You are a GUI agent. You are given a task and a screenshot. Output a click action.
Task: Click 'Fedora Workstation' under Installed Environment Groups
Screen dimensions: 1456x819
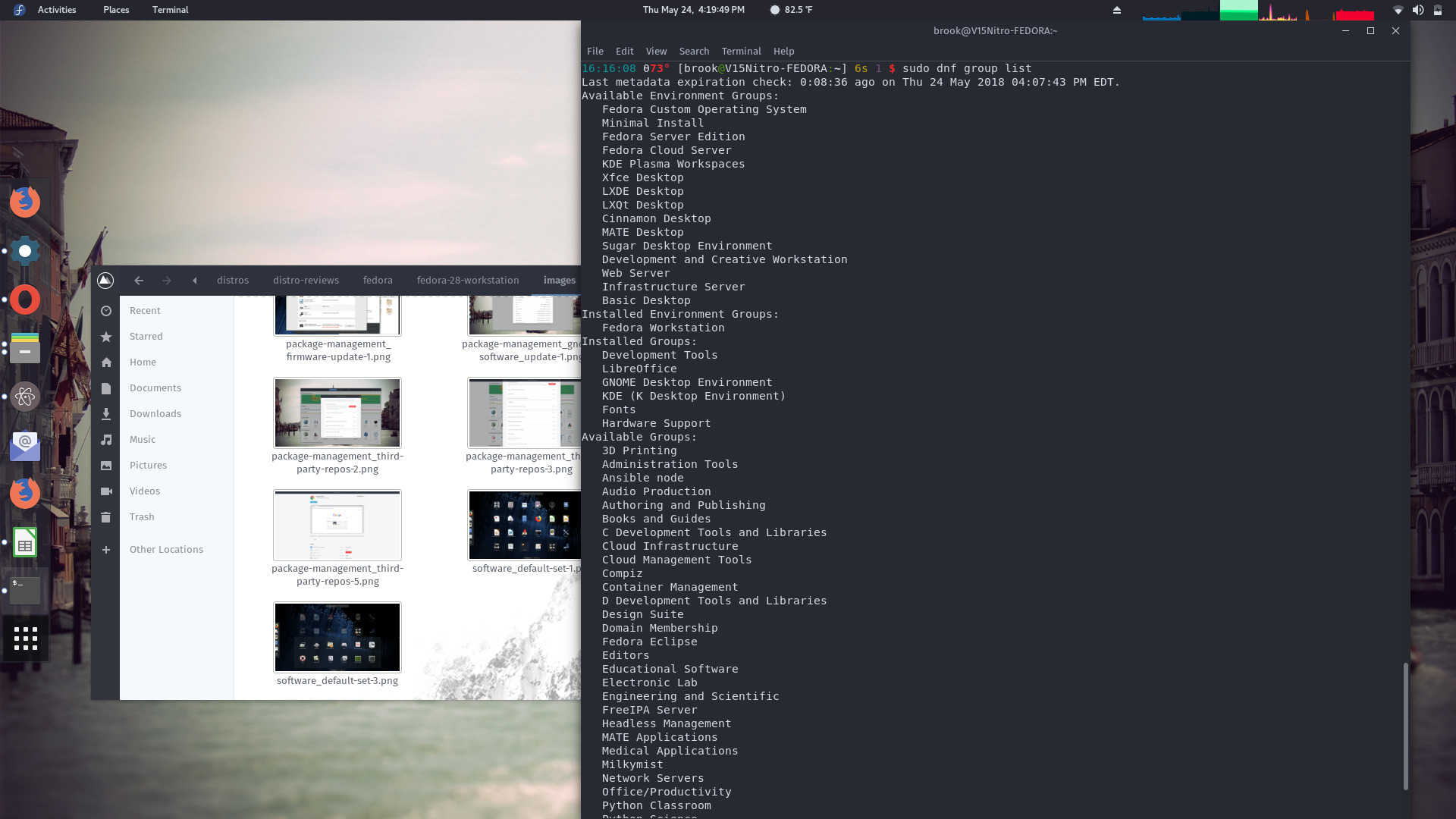coord(663,328)
